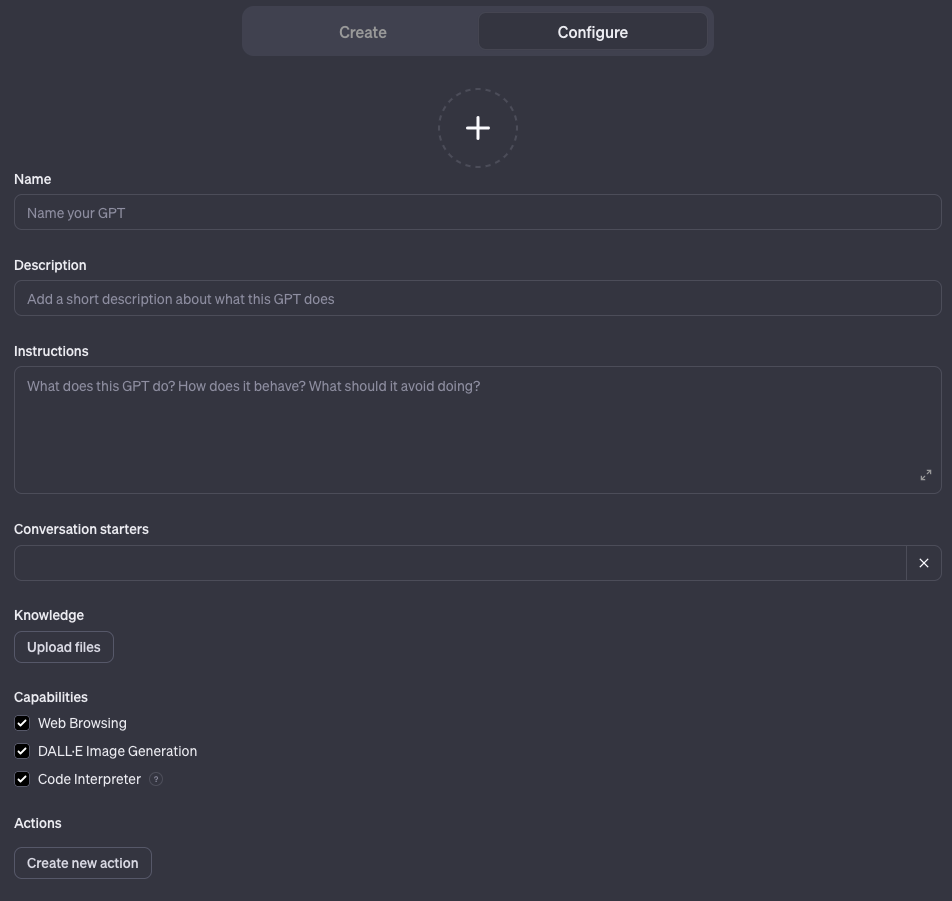Click into the Description input field
The height and width of the screenshot is (901, 952).
coord(478,298)
